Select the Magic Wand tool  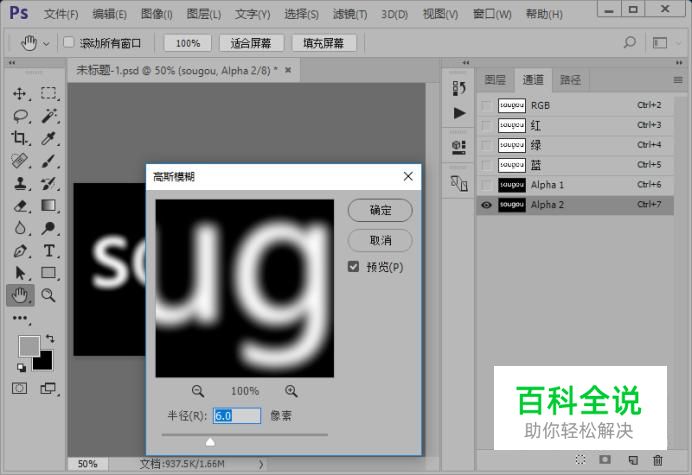[x=49, y=116]
